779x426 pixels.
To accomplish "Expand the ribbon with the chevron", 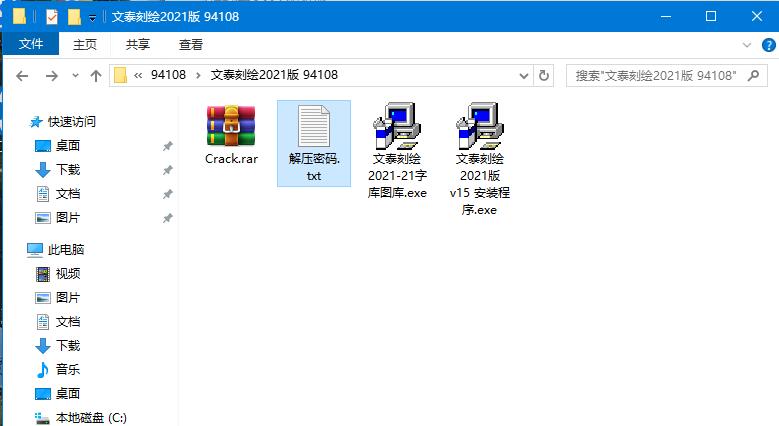I will coord(746,45).
